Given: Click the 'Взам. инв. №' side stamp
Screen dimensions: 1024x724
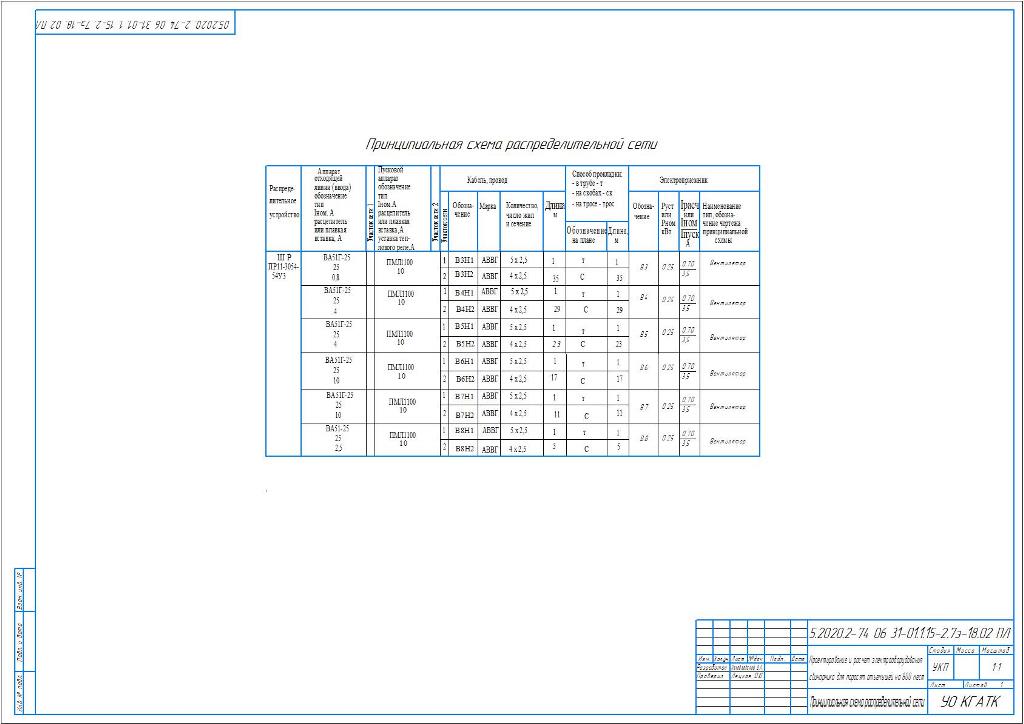Looking at the screenshot, I should pos(20,591).
